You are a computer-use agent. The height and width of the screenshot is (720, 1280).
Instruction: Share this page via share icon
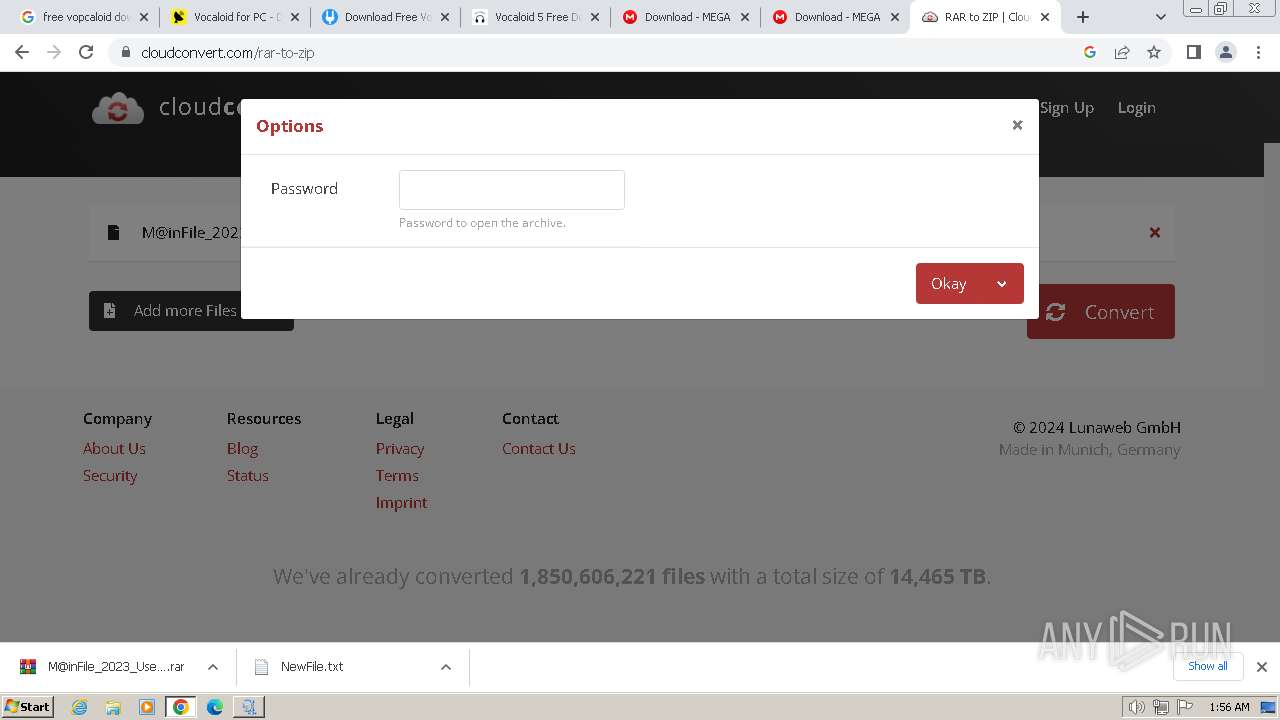(x=1122, y=52)
